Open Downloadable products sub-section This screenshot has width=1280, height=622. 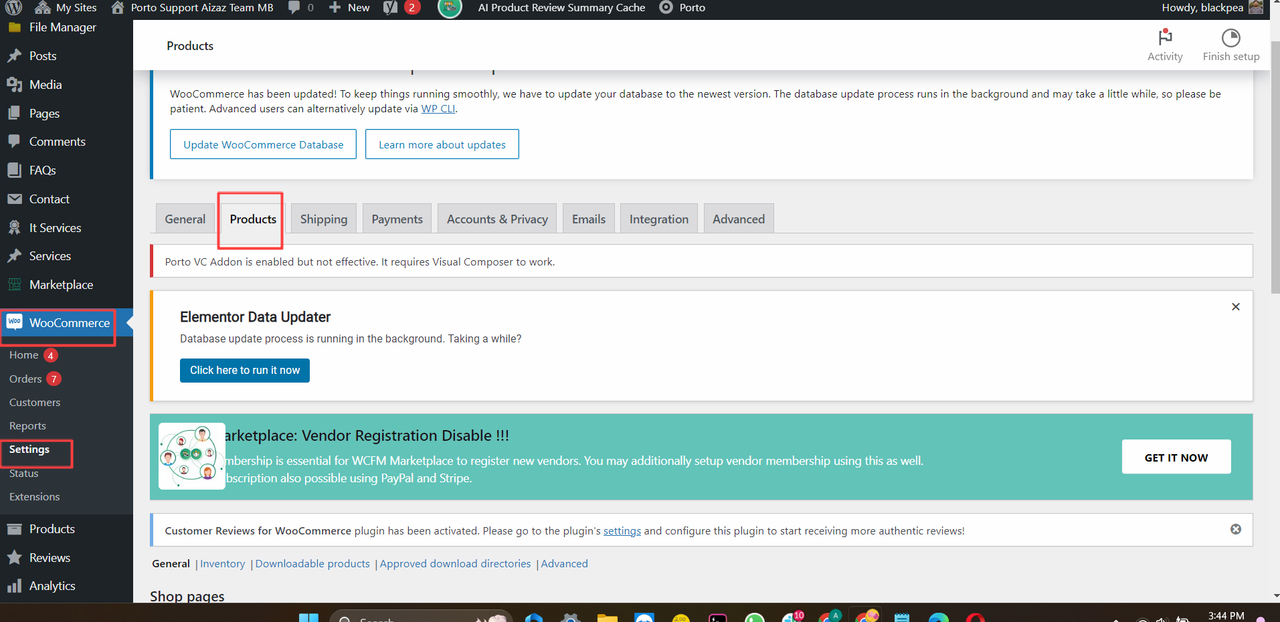click(312, 564)
